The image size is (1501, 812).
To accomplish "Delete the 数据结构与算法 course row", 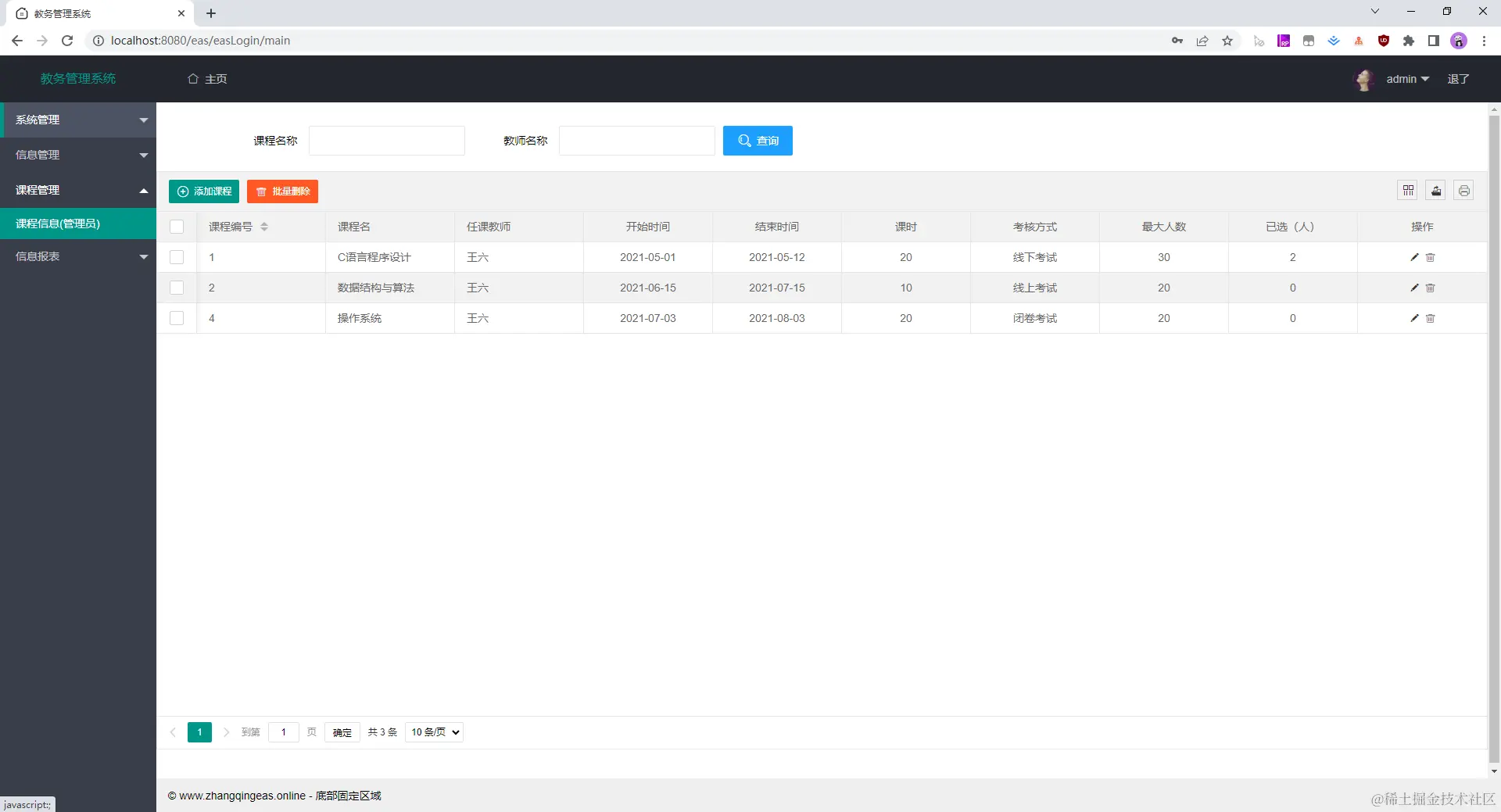I will point(1431,288).
